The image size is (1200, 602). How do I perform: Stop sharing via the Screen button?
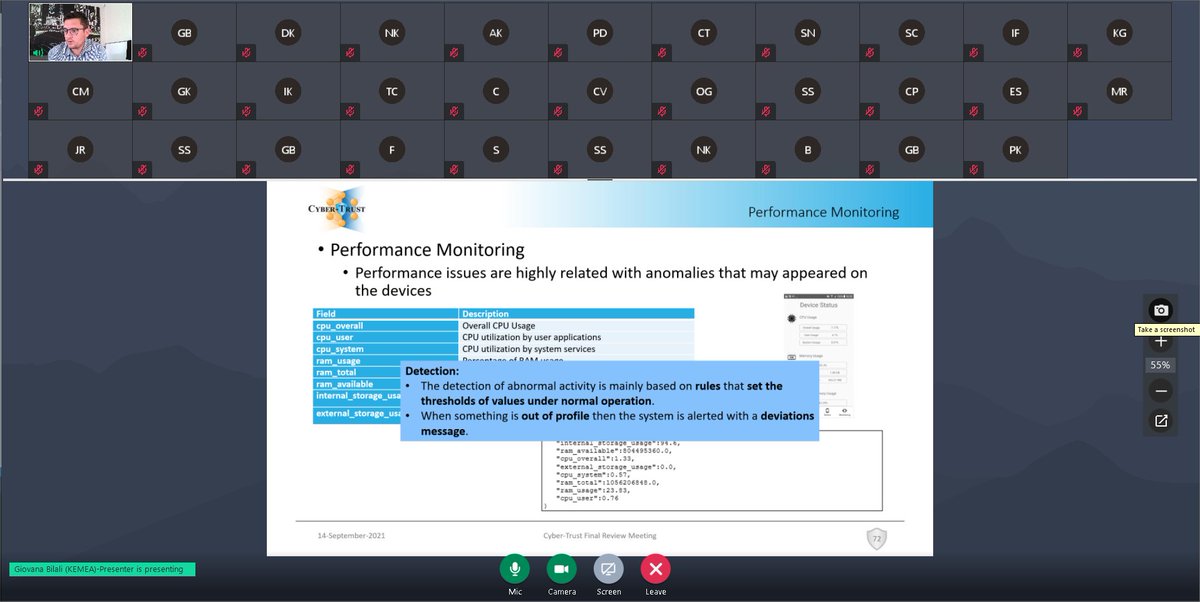608,568
